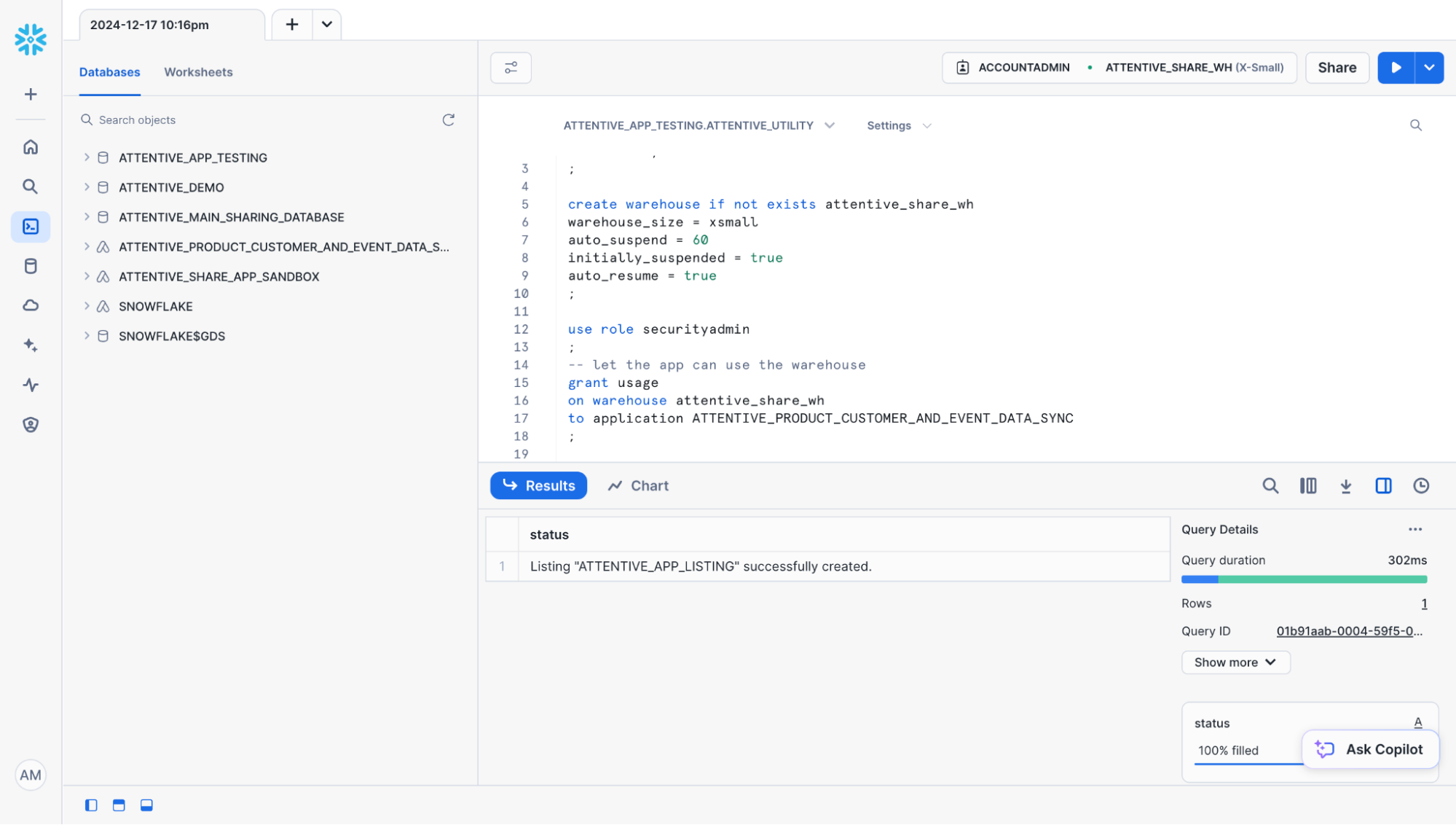Click the status column type A icon
Screen dimensions: 1456x825
click(1417, 722)
